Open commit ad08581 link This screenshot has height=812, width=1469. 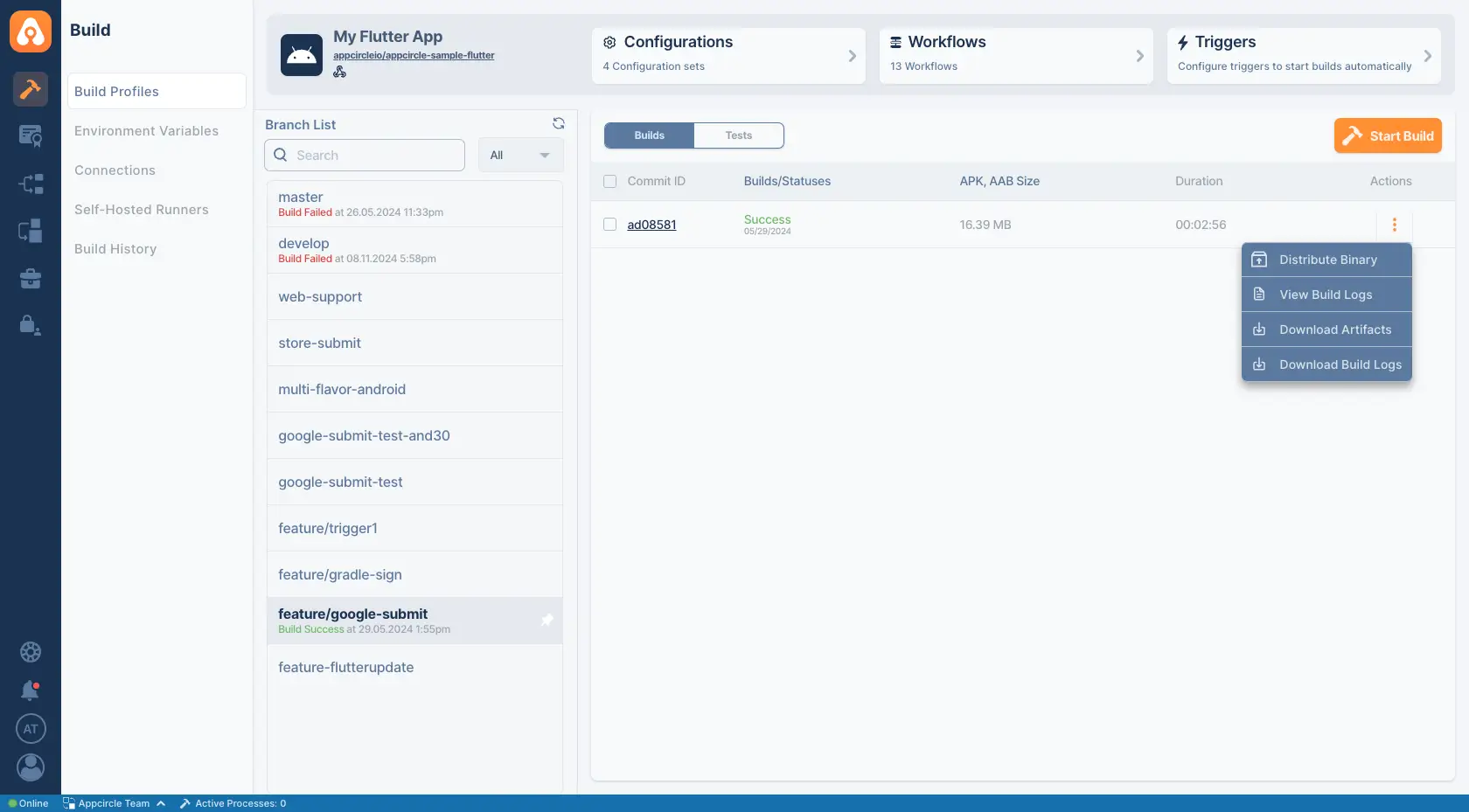pyautogui.click(x=651, y=225)
